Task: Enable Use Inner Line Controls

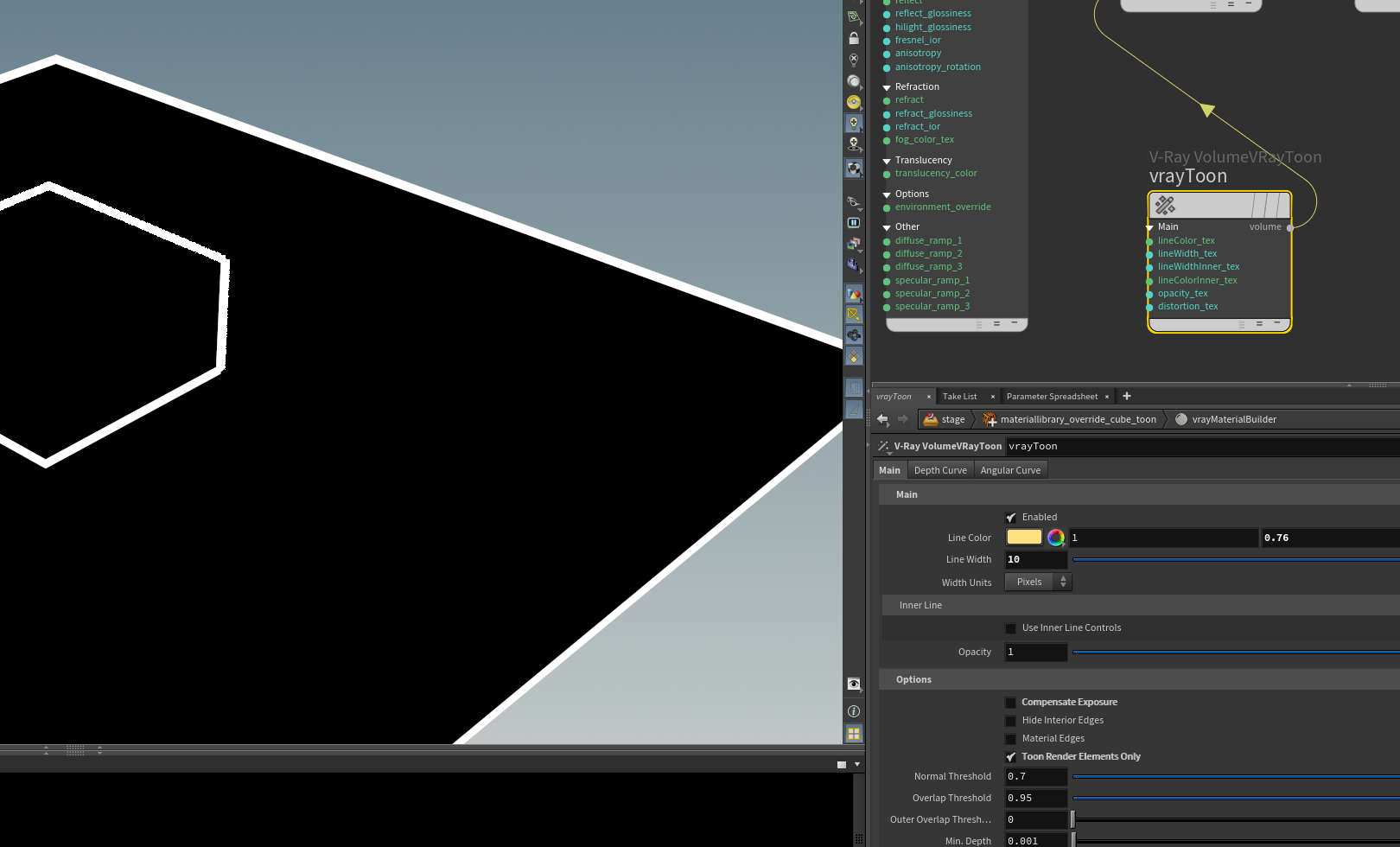Action: 1011,628
